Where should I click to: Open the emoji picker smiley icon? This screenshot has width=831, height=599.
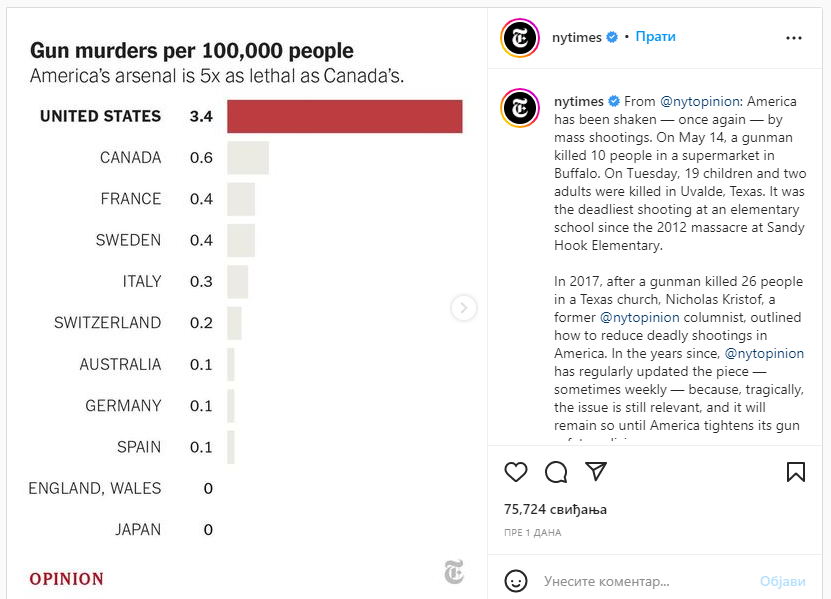click(516, 581)
